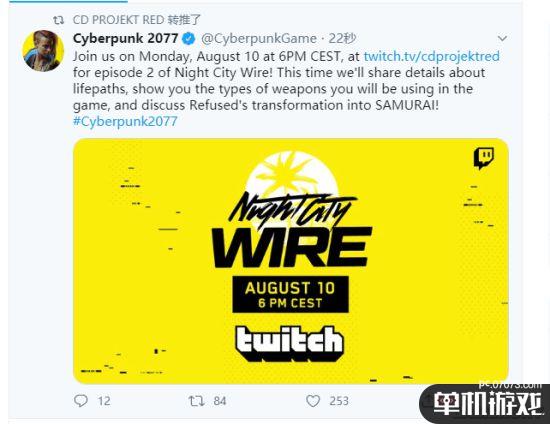The width and height of the screenshot is (550, 424).
Task: Click the blue verified badge
Action: point(189,39)
